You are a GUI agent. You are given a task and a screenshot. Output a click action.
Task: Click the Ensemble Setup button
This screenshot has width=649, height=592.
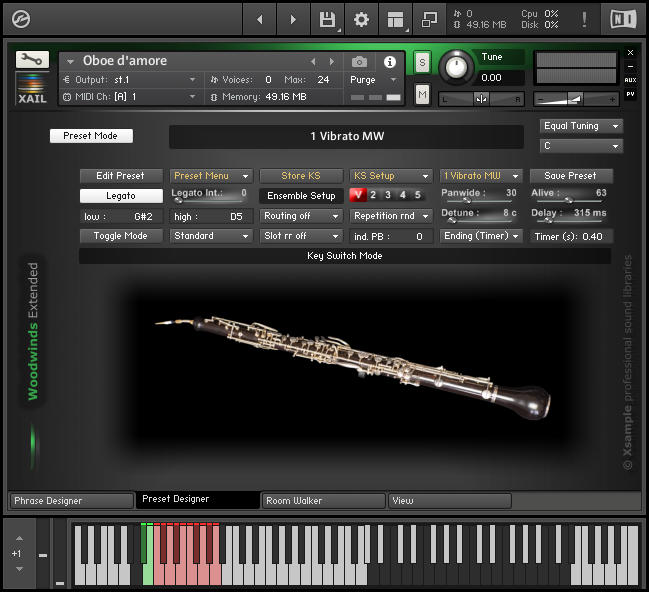(x=301, y=196)
